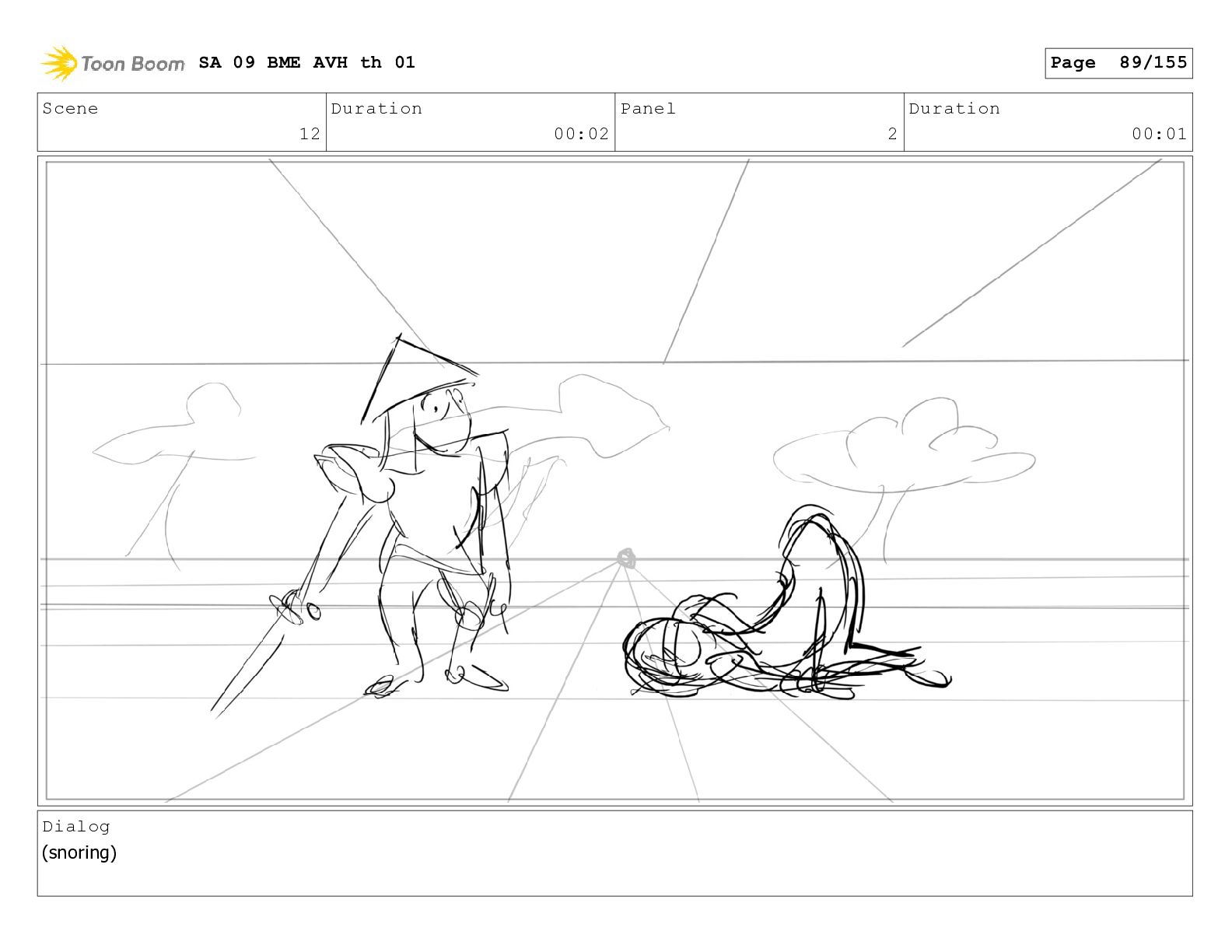
Task: Select panel number '2'
Action: (893, 134)
